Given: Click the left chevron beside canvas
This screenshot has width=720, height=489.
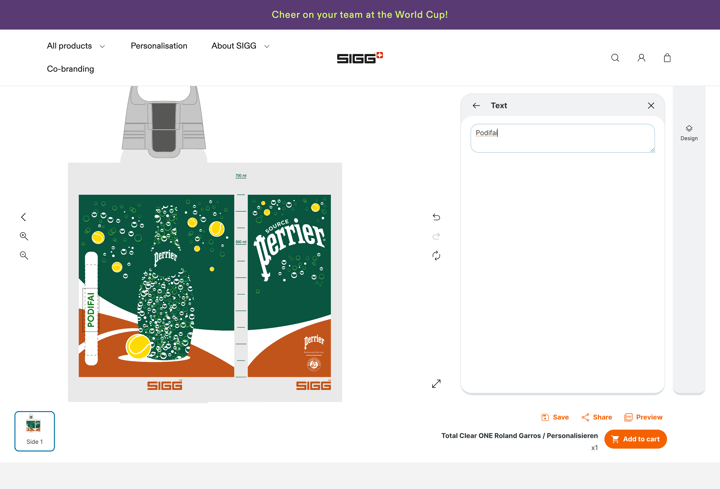Looking at the screenshot, I should point(23,217).
